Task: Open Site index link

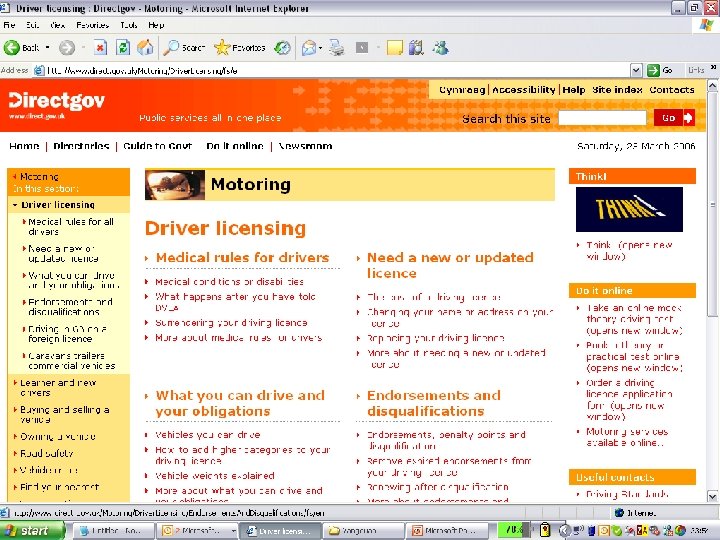Action: pos(617,90)
